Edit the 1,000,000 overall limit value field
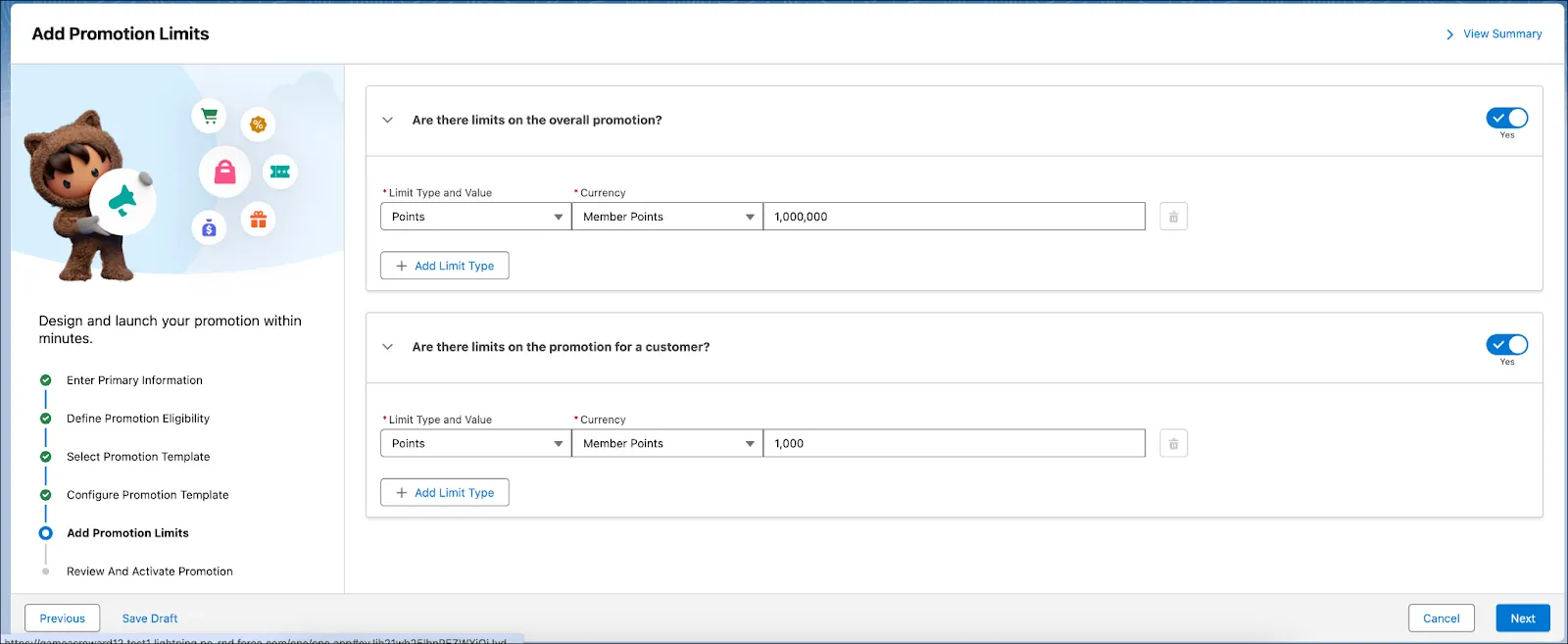The width and height of the screenshot is (1568, 644). click(955, 217)
